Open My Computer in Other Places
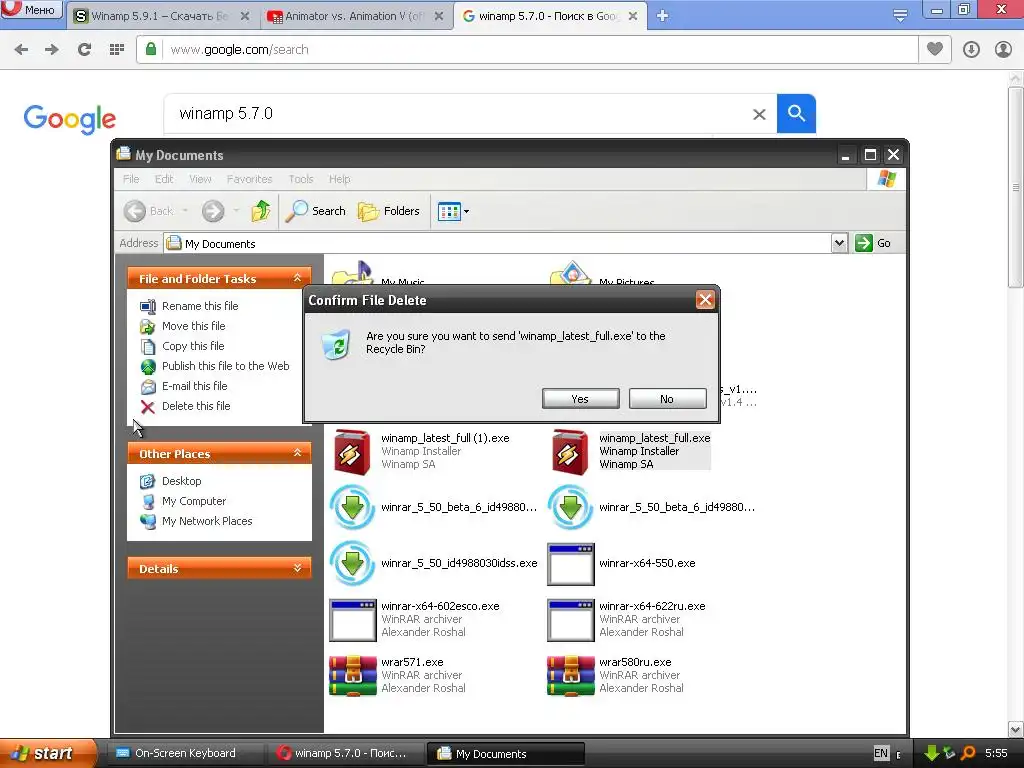Image resolution: width=1024 pixels, height=768 pixels. click(x=194, y=501)
